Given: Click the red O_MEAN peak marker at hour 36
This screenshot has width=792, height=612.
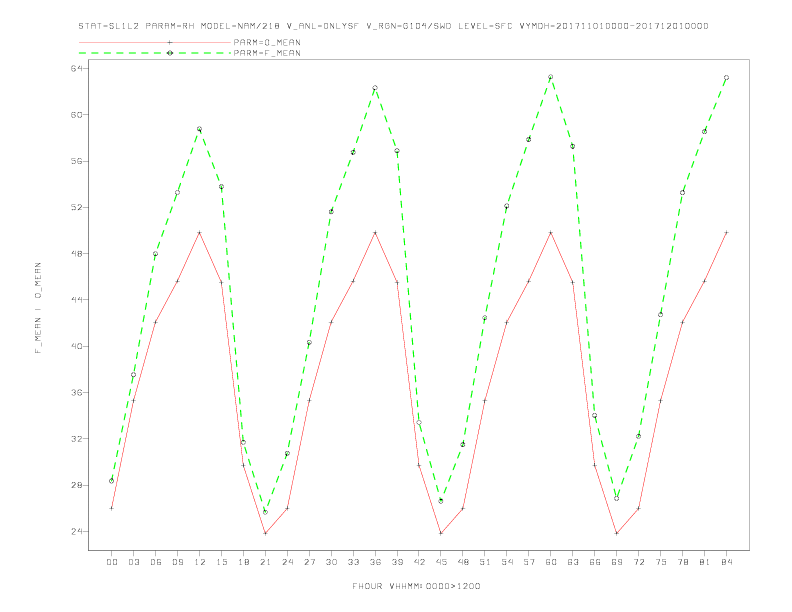Looking at the screenshot, I should pos(375,232).
